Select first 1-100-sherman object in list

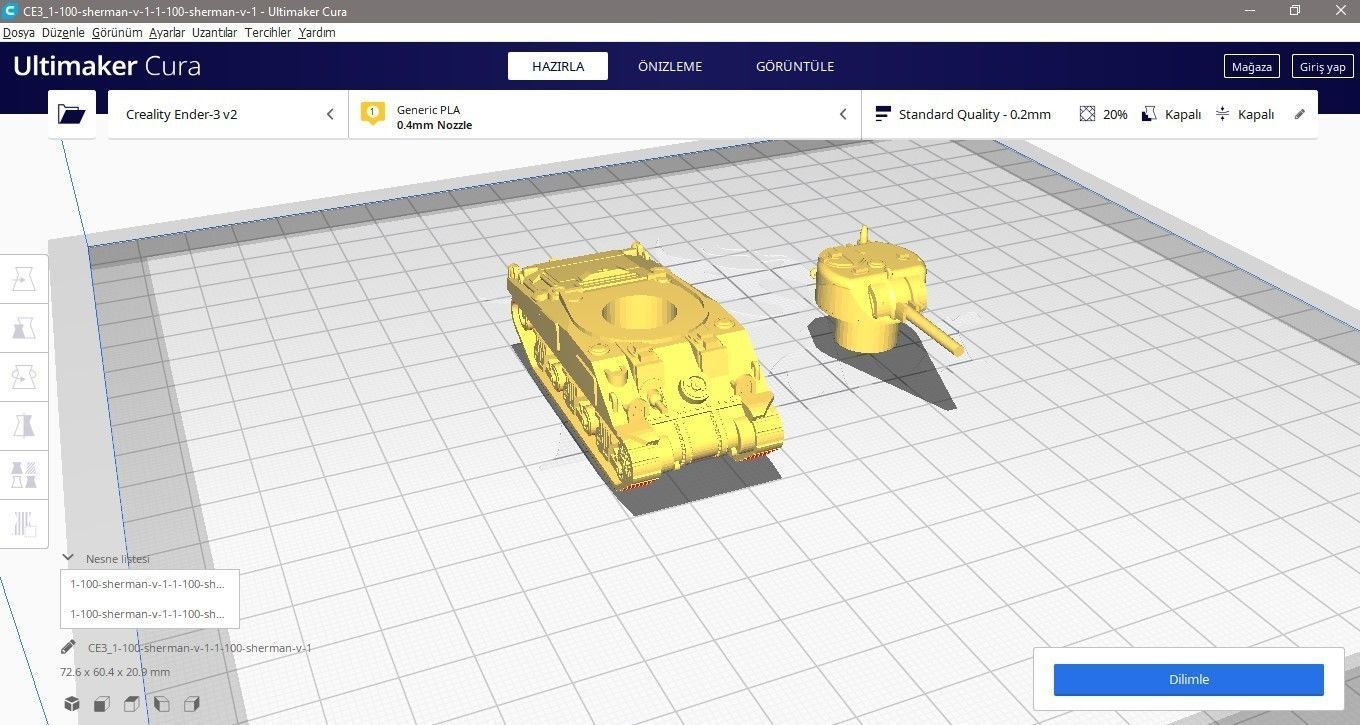149,584
